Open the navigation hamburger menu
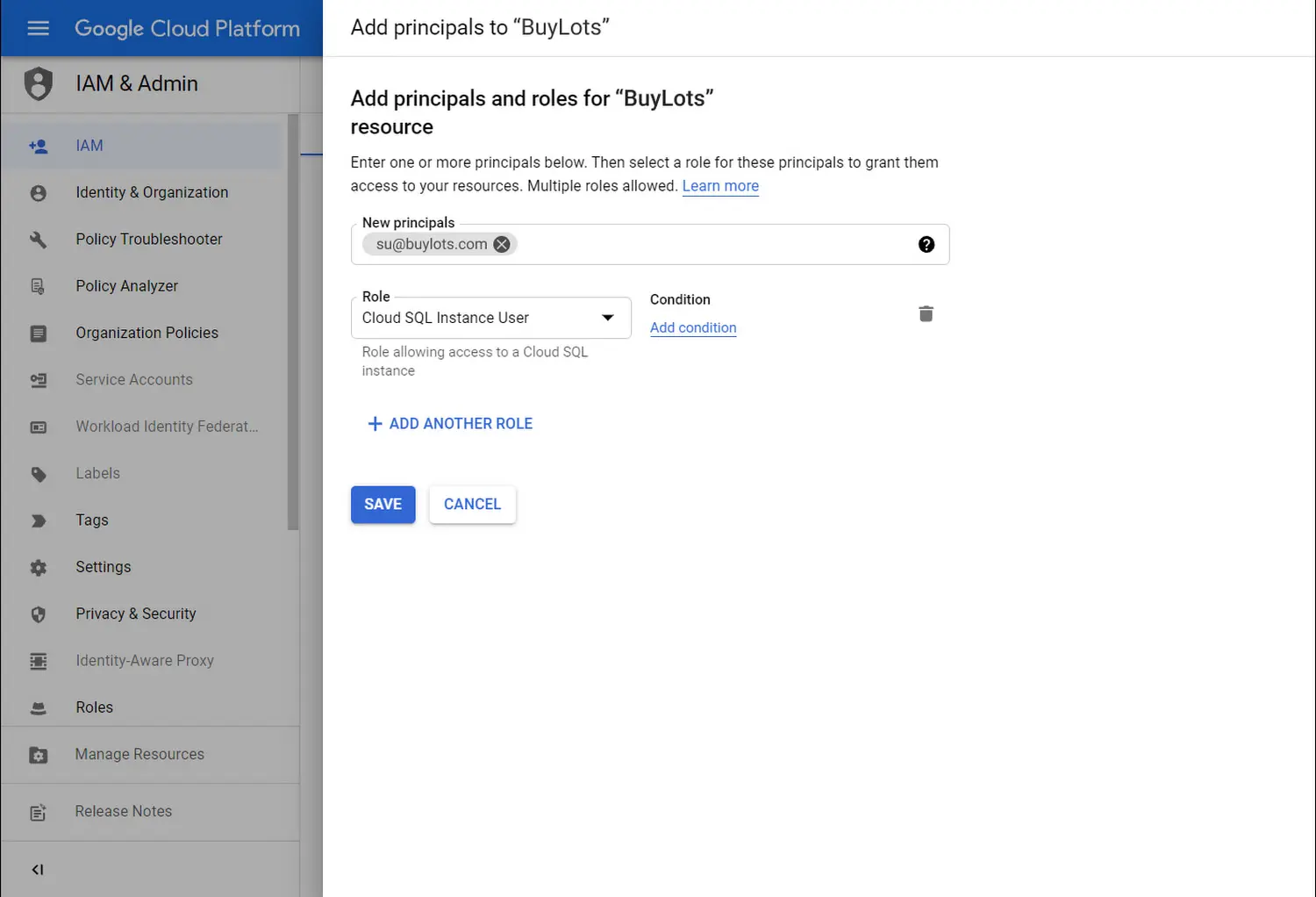The width and height of the screenshot is (1316, 897). (x=38, y=27)
